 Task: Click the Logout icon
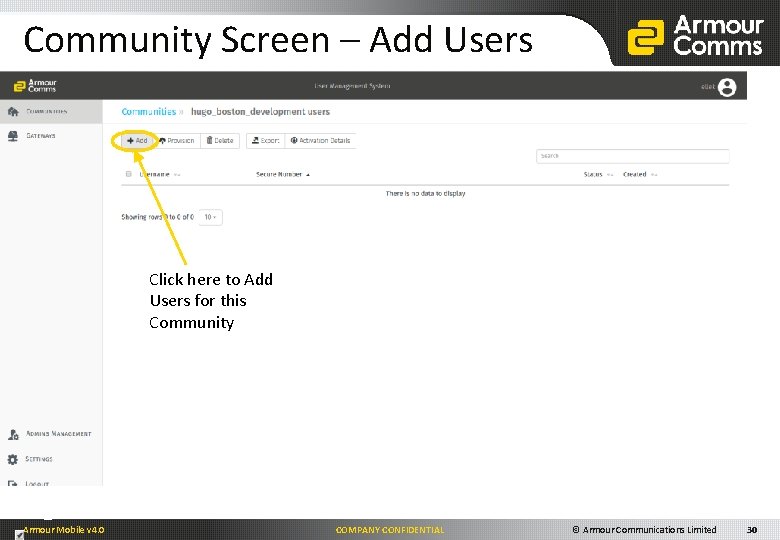point(13,483)
